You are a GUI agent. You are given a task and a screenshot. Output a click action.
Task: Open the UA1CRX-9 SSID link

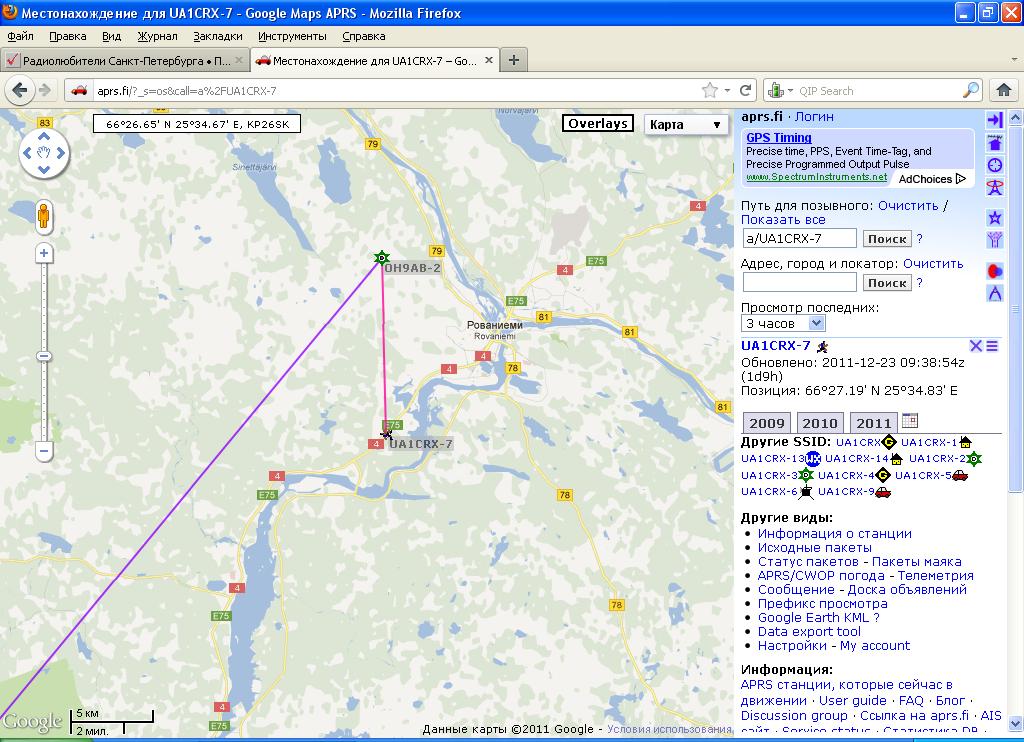coord(846,492)
